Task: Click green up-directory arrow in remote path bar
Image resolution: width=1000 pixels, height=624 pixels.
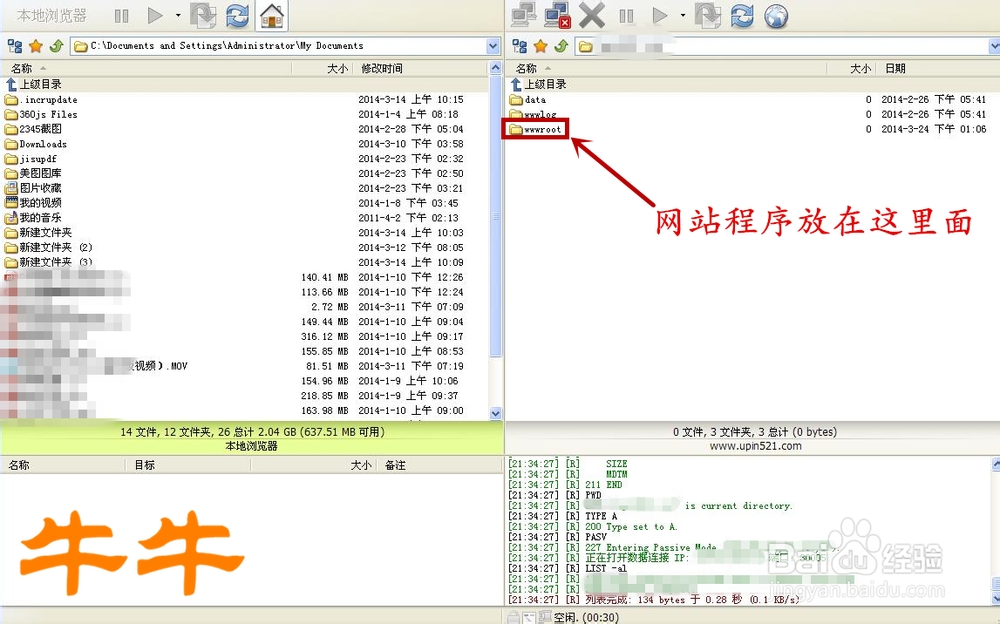Action: (561, 46)
